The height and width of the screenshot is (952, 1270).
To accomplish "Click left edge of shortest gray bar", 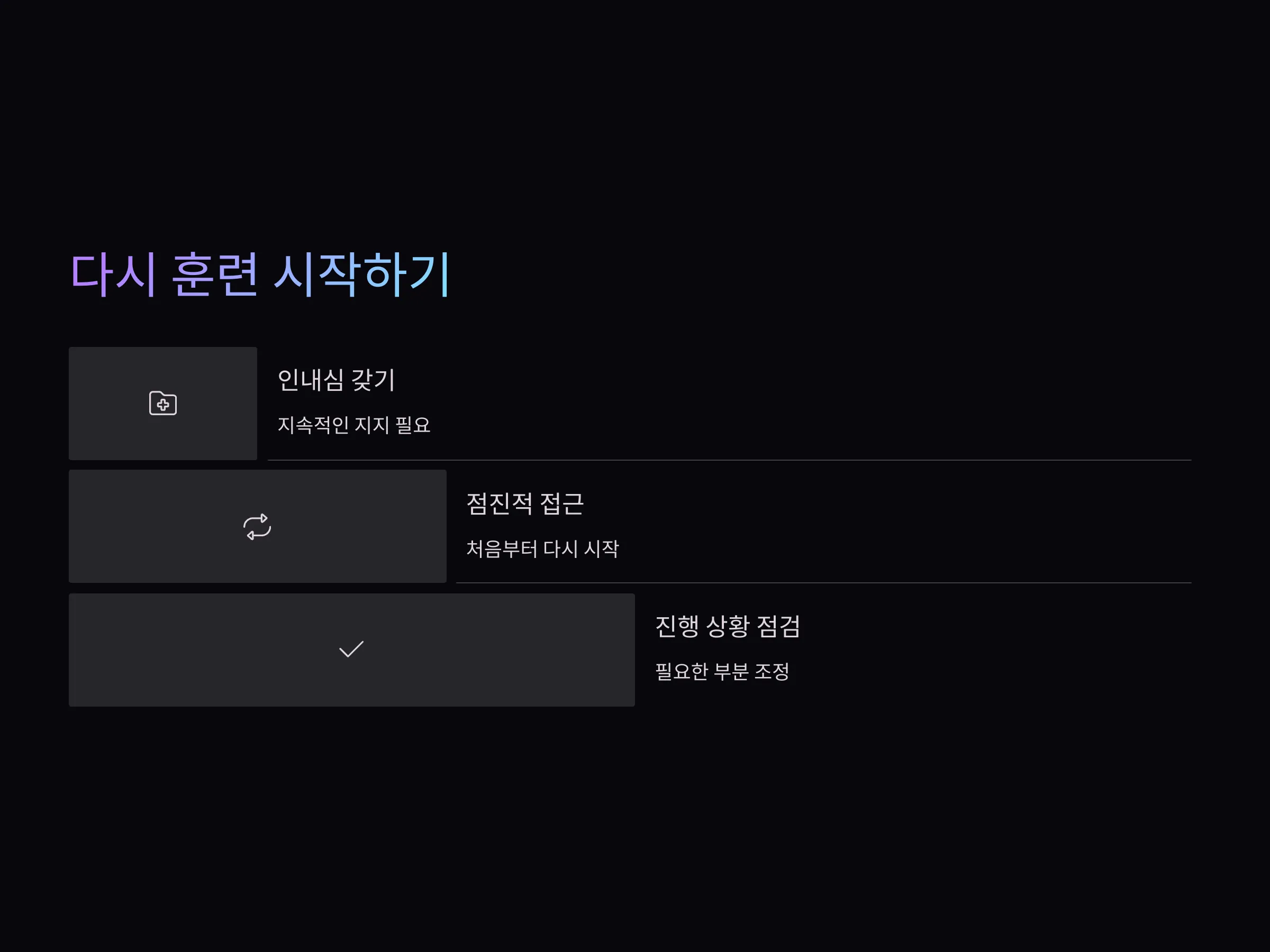I will pyautogui.click(x=72, y=404).
